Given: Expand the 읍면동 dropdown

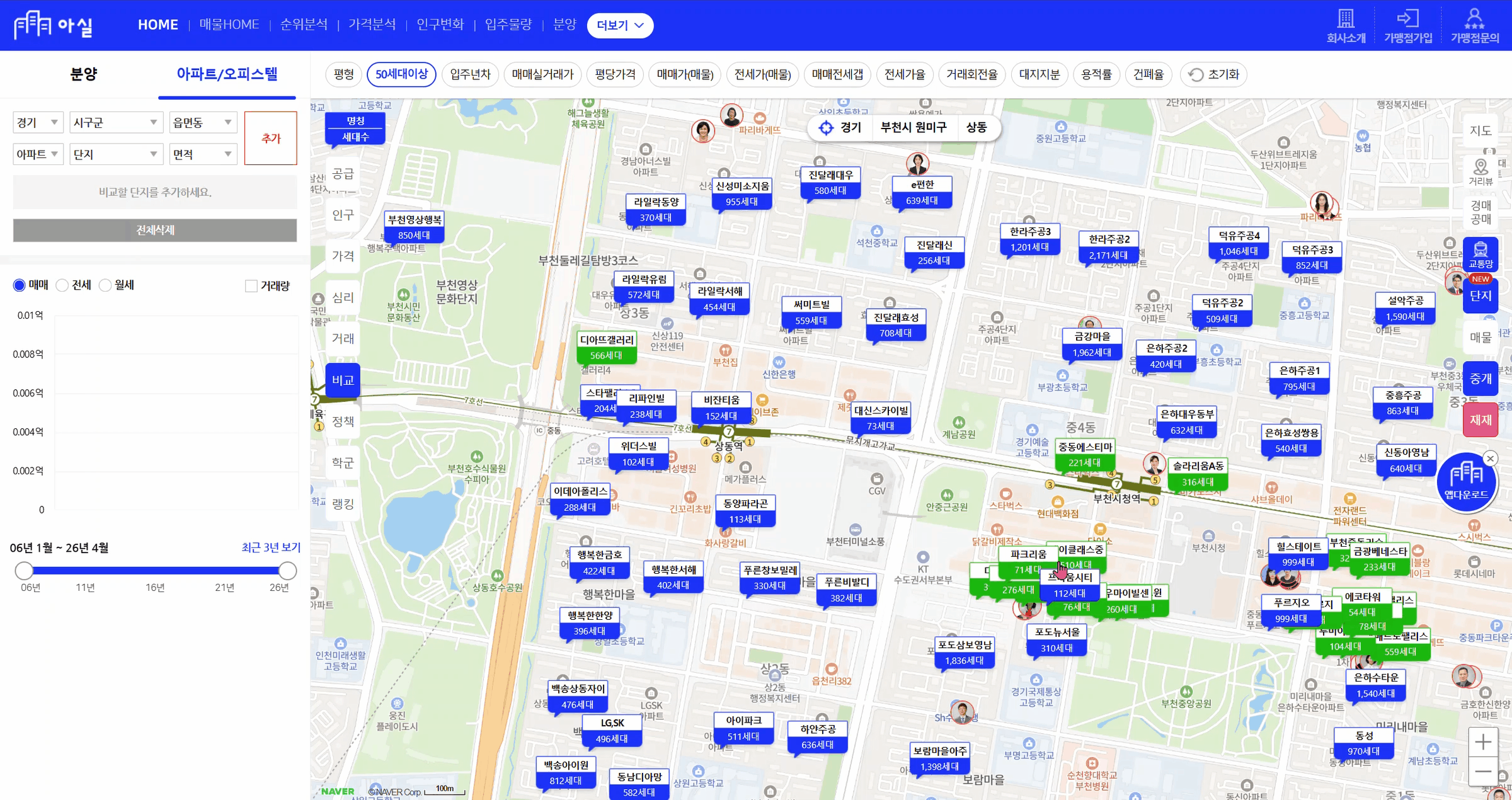Looking at the screenshot, I should coord(202,122).
